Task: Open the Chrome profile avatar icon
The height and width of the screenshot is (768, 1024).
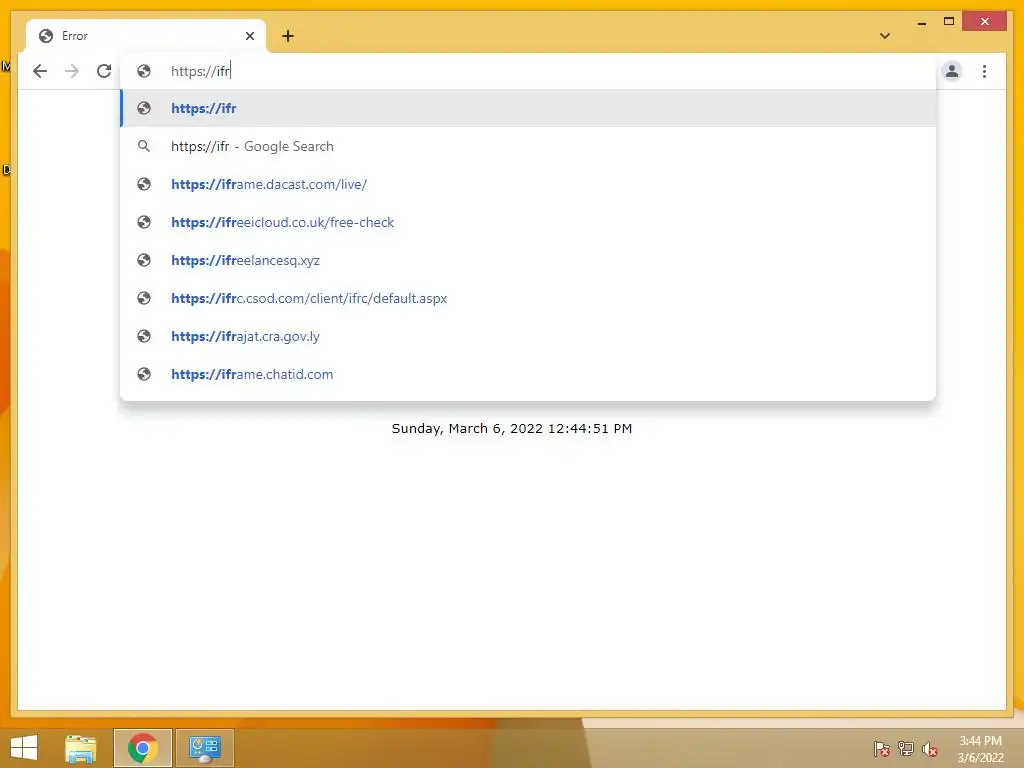Action: 952,71
